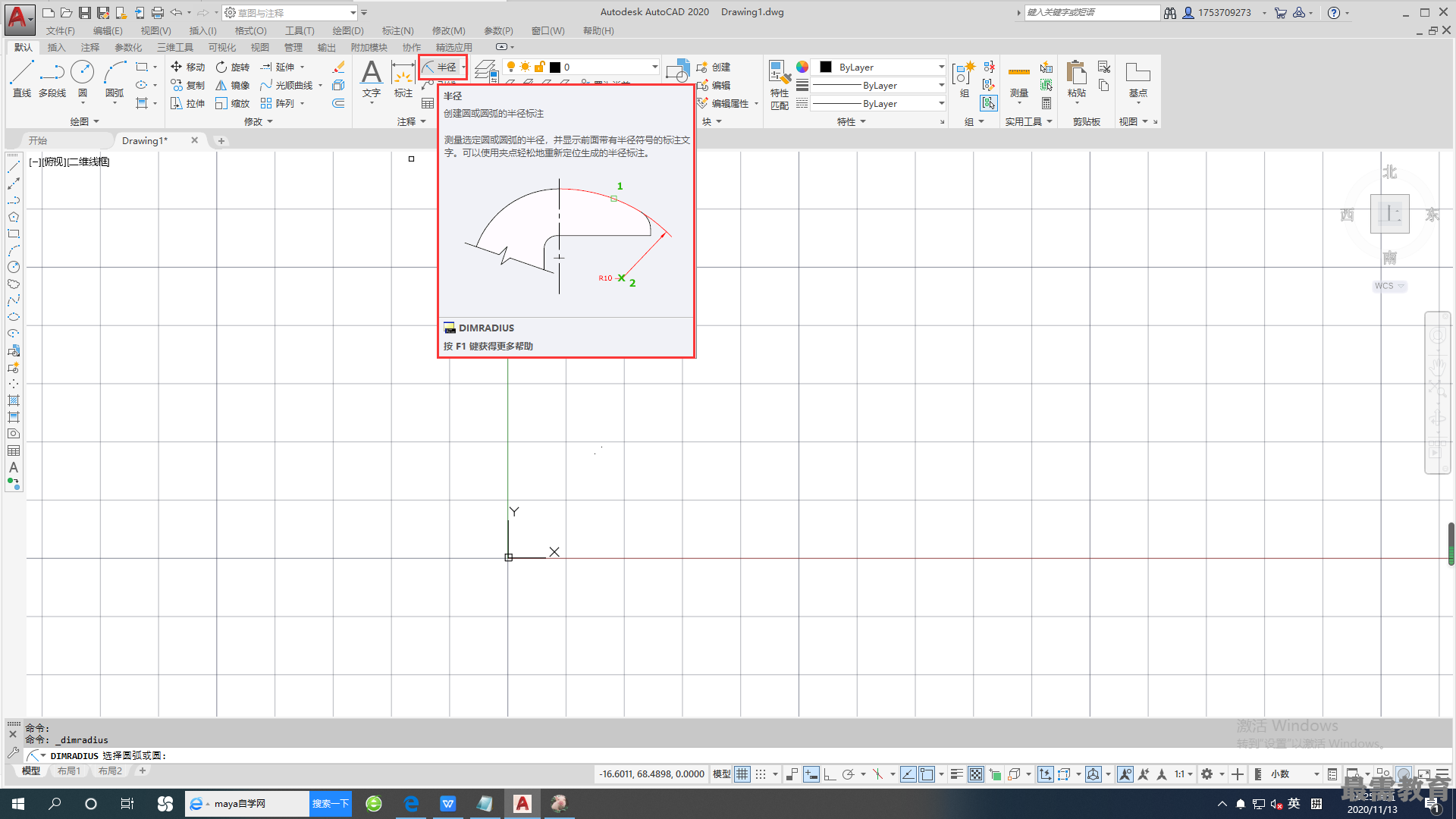
Task: Toggle dynamic input in status bar
Action: click(811, 773)
